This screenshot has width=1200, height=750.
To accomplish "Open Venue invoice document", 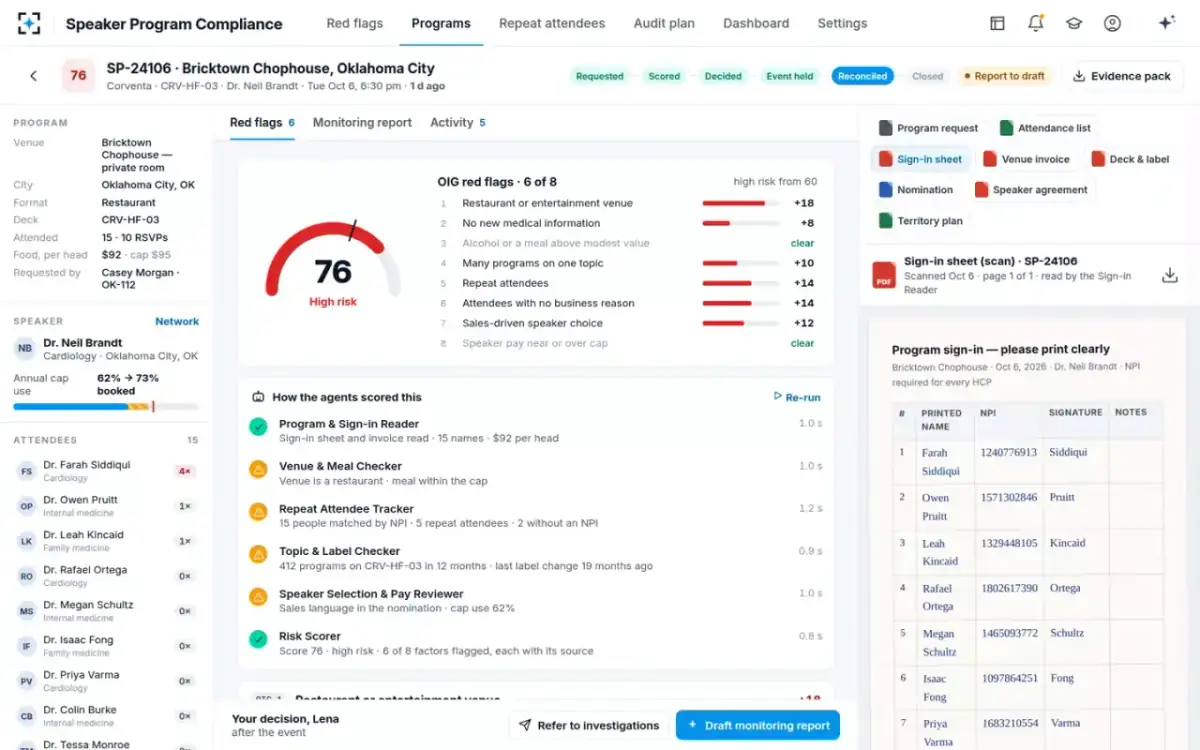I will [x=1026, y=159].
